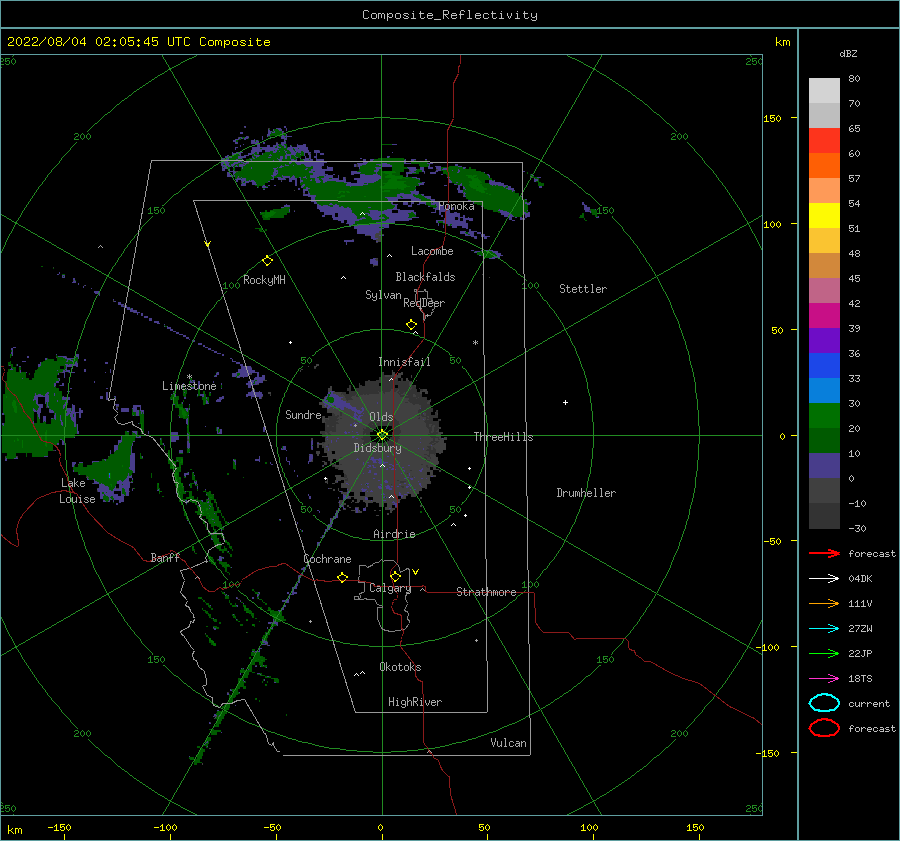
Task: Click the Airdrie label
Action: click(394, 534)
